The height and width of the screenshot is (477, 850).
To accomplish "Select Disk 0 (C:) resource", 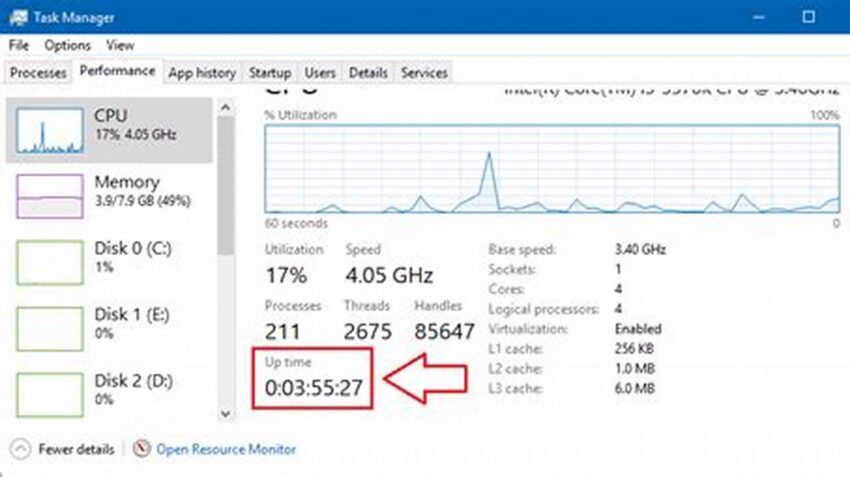I will pyautogui.click(x=109, y=262).
